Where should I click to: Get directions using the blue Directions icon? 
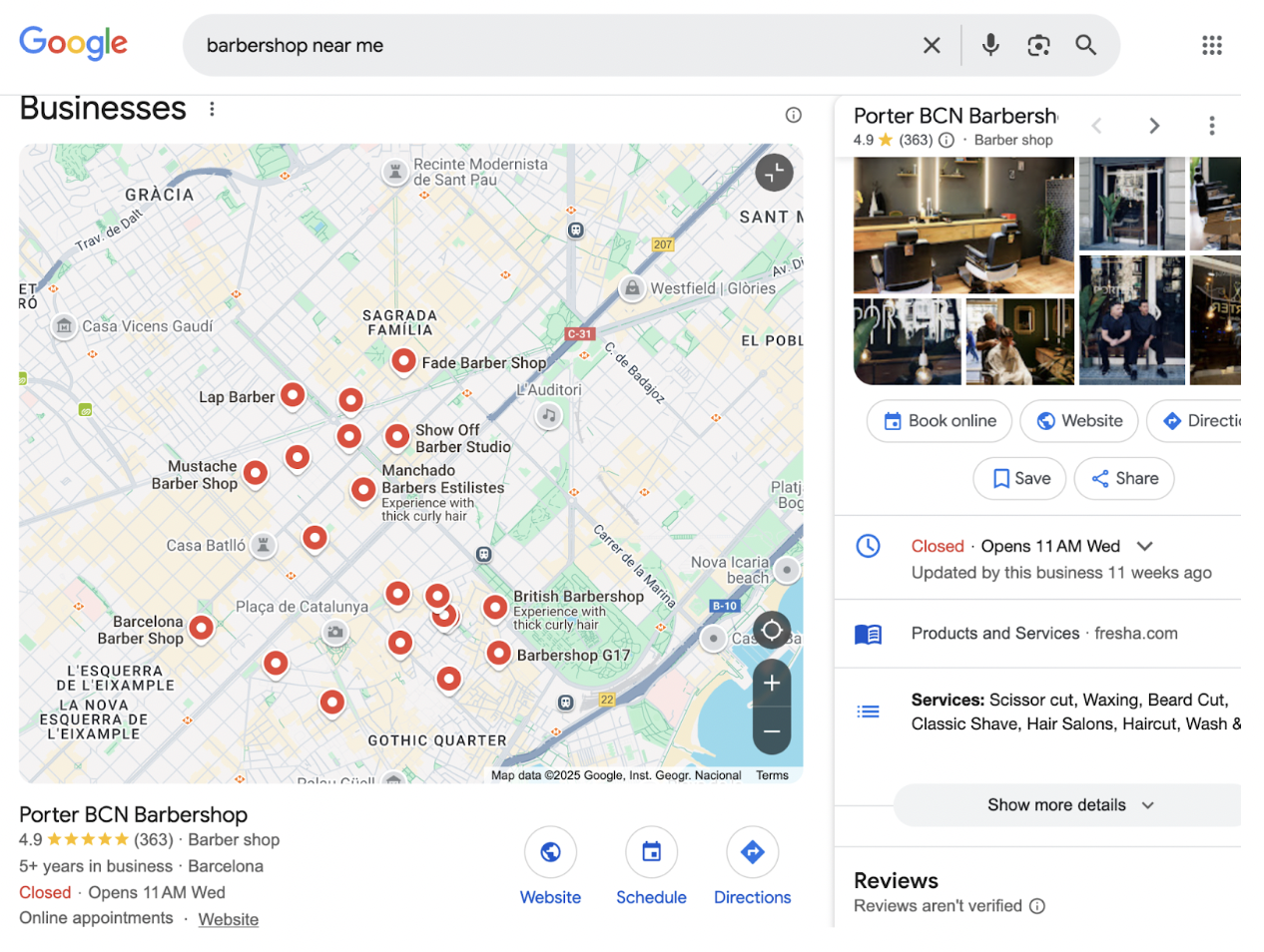click(752, 852)
